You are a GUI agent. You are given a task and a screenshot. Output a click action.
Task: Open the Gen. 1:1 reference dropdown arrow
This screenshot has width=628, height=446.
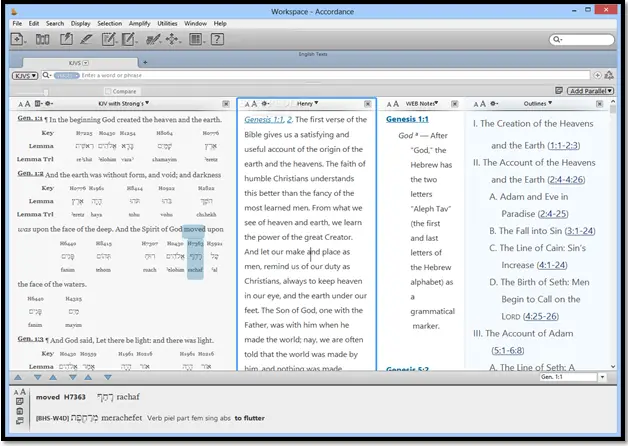click(602, 377)
